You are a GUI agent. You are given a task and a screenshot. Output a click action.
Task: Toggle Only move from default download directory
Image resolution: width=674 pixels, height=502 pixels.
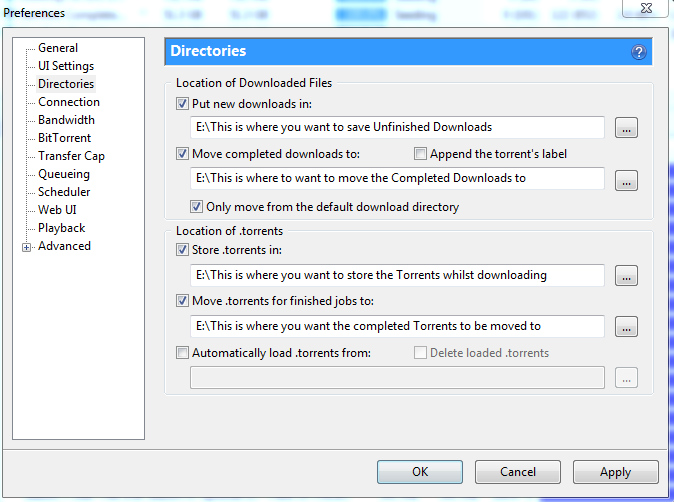[197, 207]
